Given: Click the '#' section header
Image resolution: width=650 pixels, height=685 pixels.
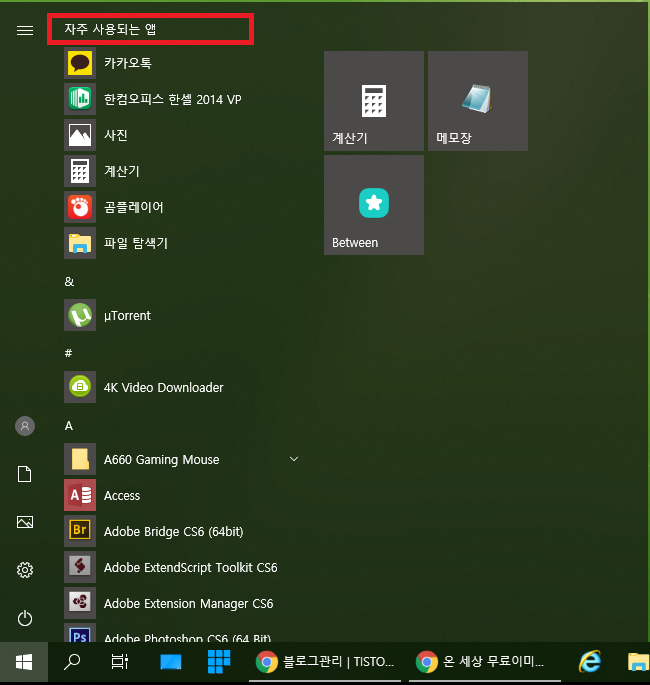Looking at the screenshot, I should 69,353.
